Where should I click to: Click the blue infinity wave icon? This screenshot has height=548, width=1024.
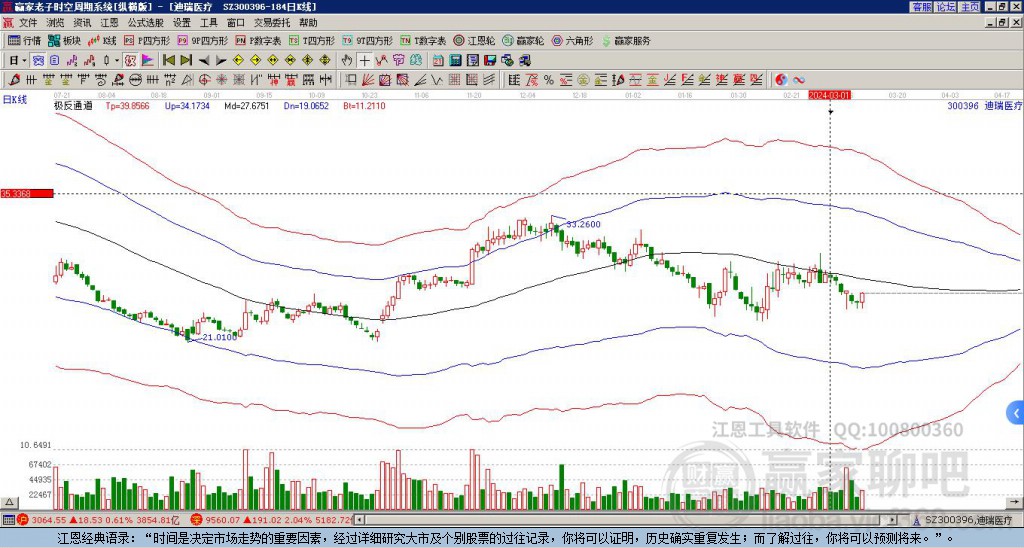[x=799, y=80]
